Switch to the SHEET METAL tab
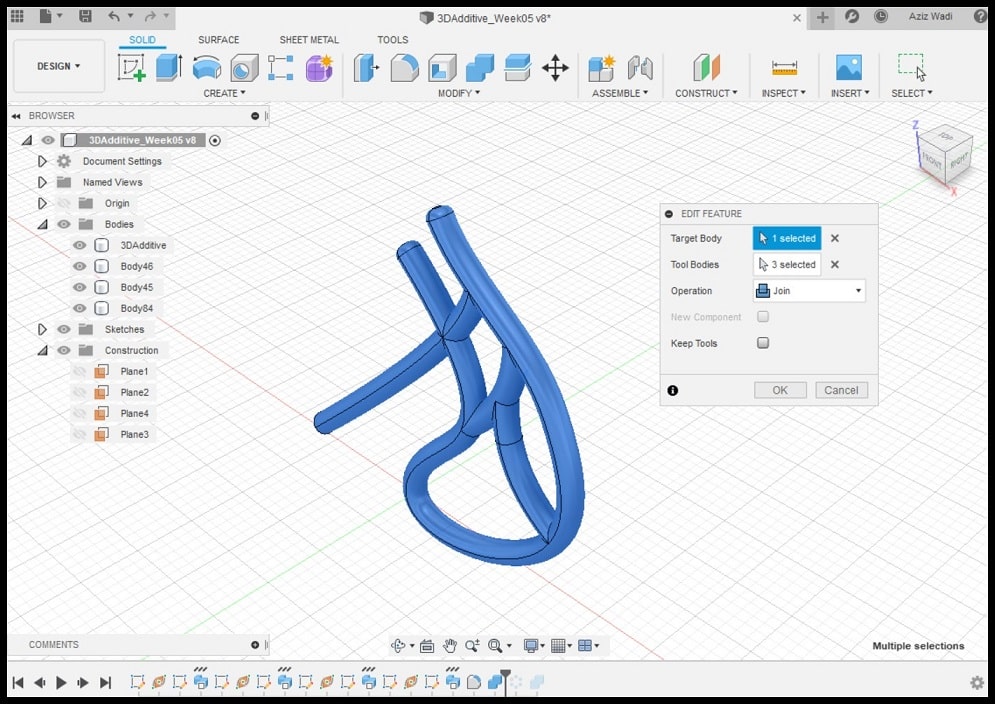The height and width of the screenshot is (704, 995). (309, 39)
